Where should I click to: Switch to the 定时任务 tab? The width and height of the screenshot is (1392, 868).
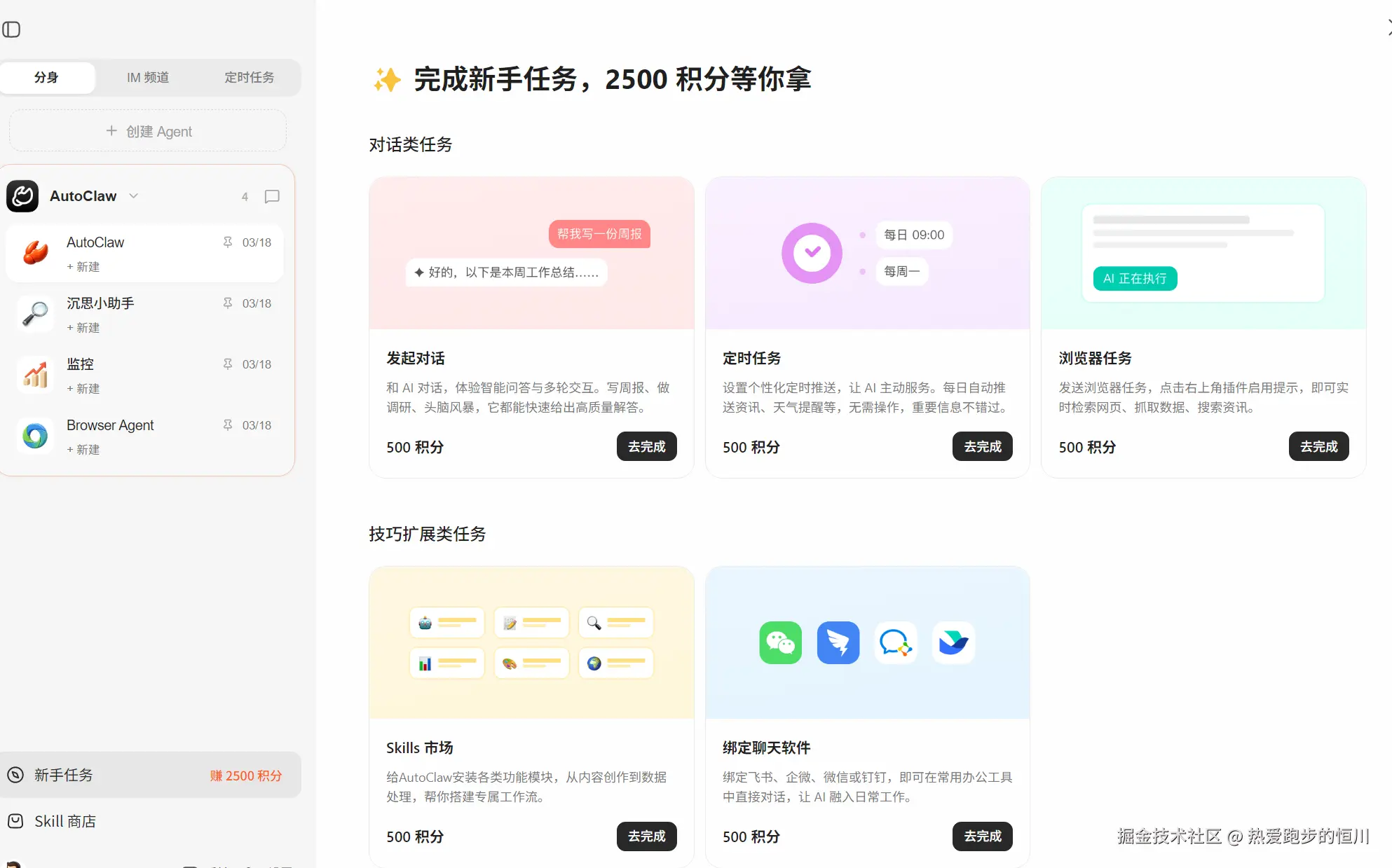249,78
